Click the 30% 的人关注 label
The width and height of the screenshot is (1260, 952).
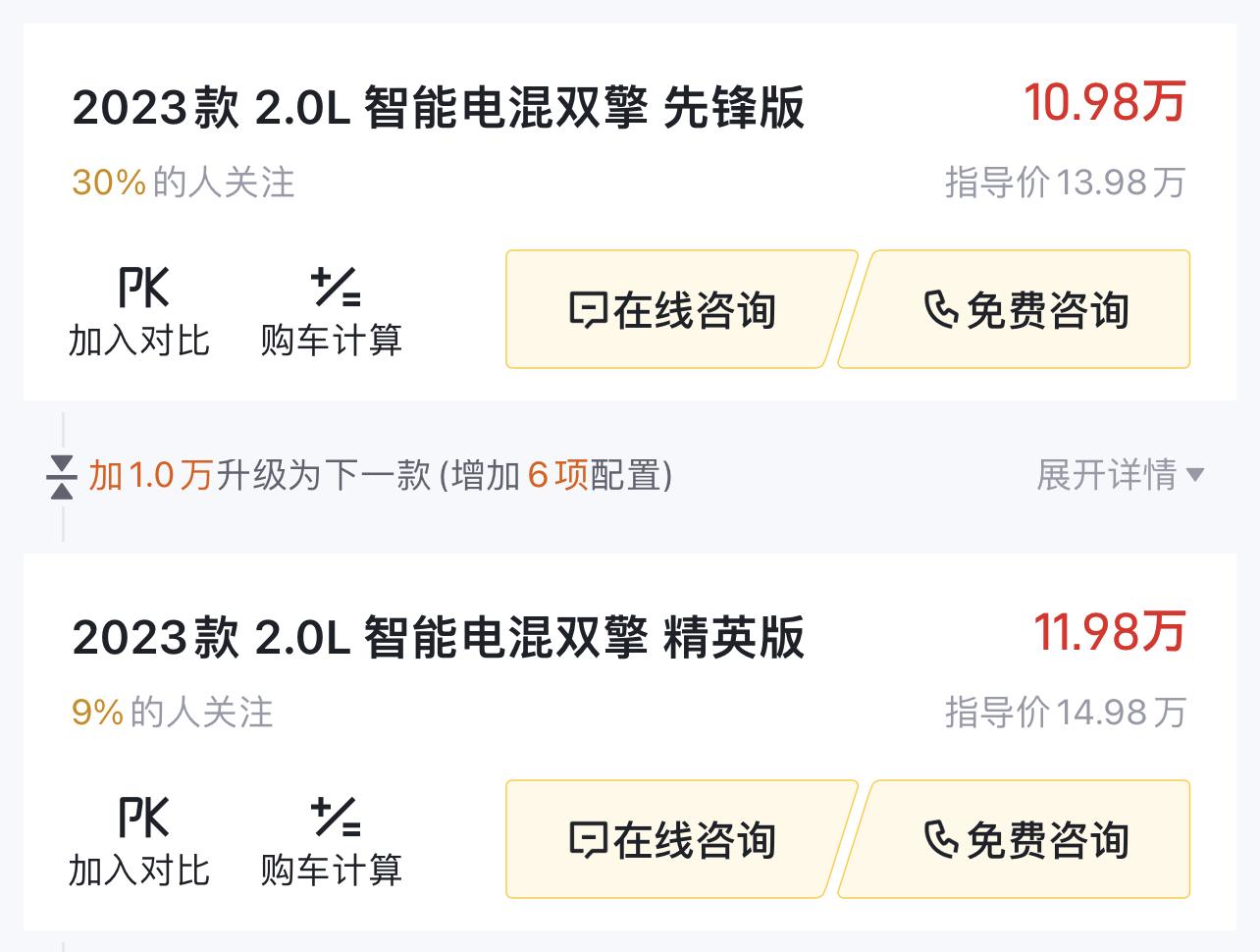click(184, 183)
